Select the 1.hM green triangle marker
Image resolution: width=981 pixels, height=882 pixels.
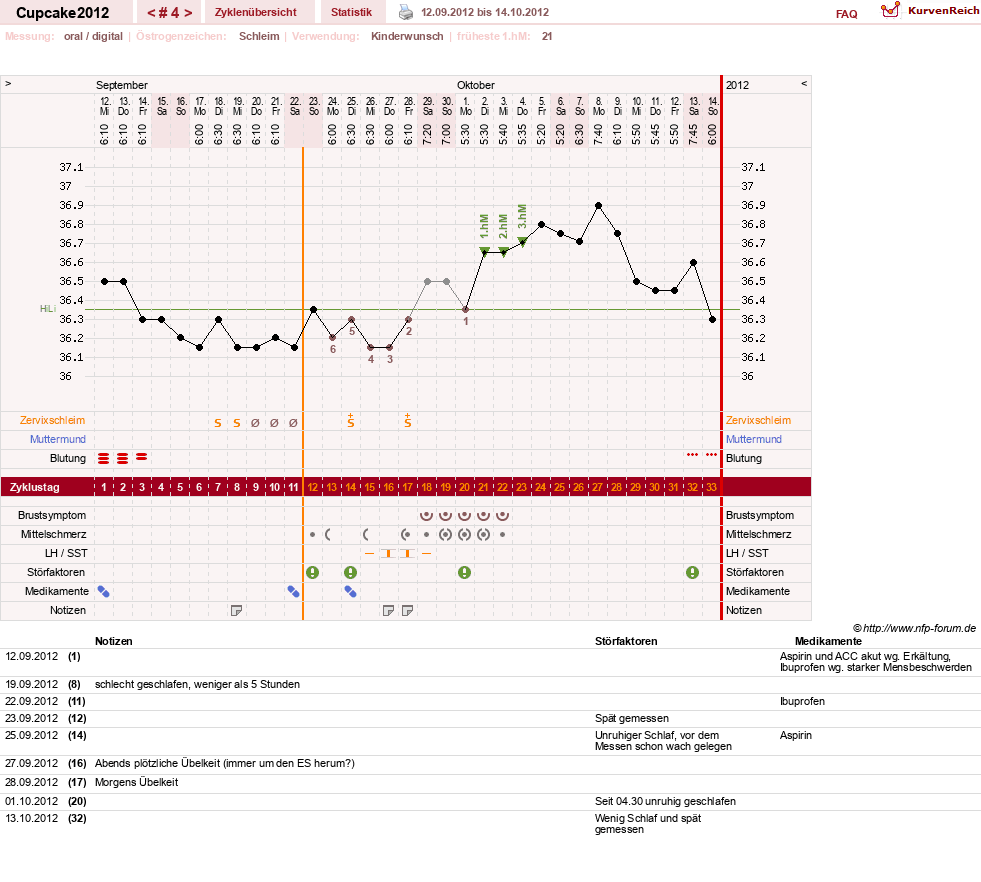[x=484, y=251]
